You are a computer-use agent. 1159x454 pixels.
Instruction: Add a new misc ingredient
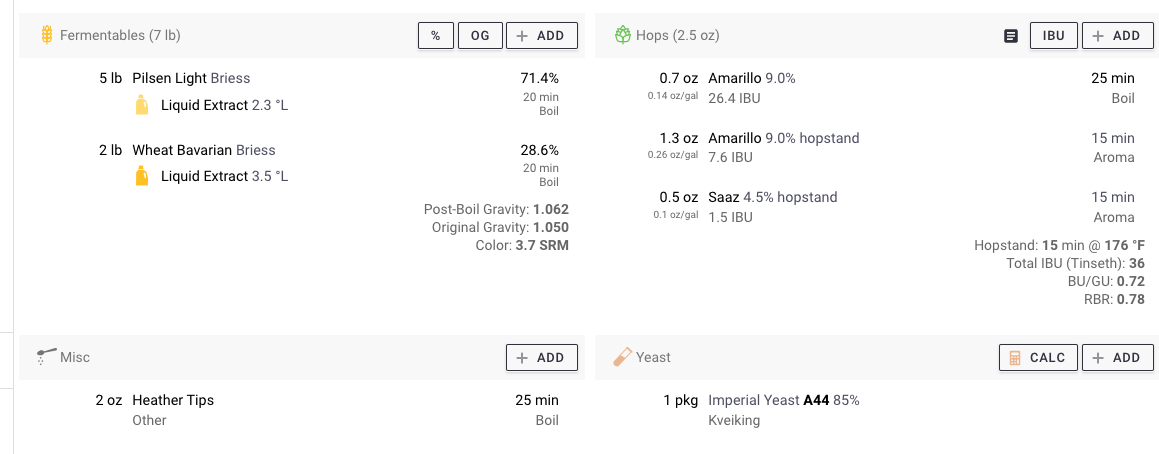point(542,358)
